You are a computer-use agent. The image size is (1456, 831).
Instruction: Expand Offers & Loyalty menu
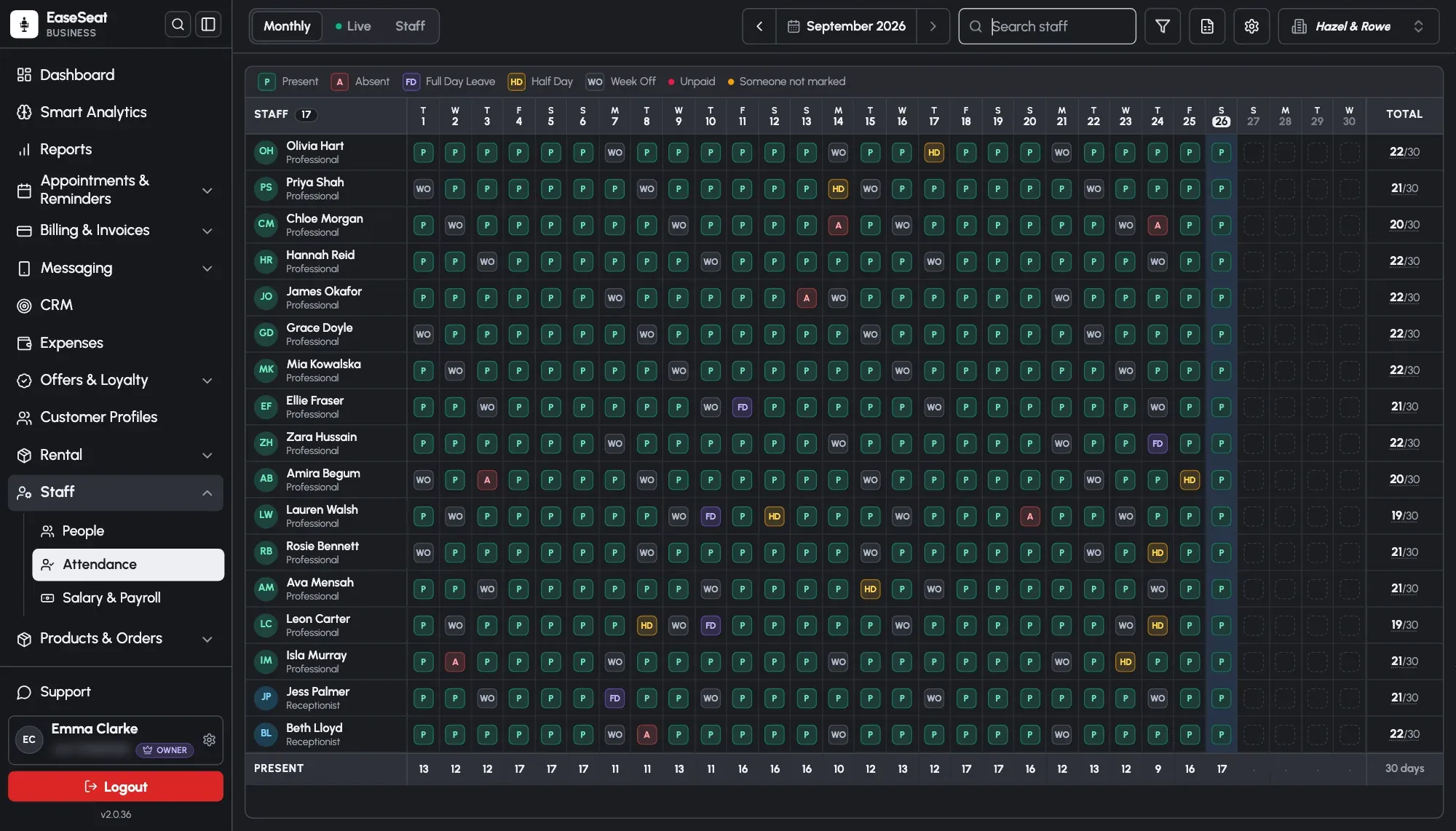[x=116, y=380]
